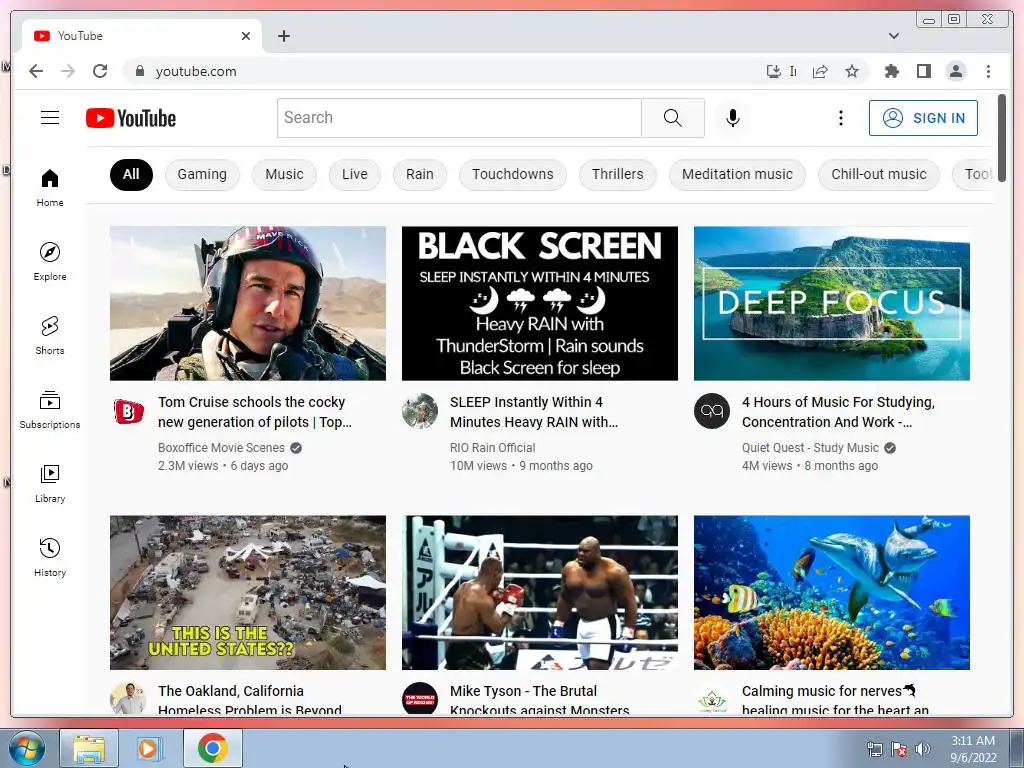Go back with browser back arrow
Screen dimensions: 1024x768
coord(36,71)
